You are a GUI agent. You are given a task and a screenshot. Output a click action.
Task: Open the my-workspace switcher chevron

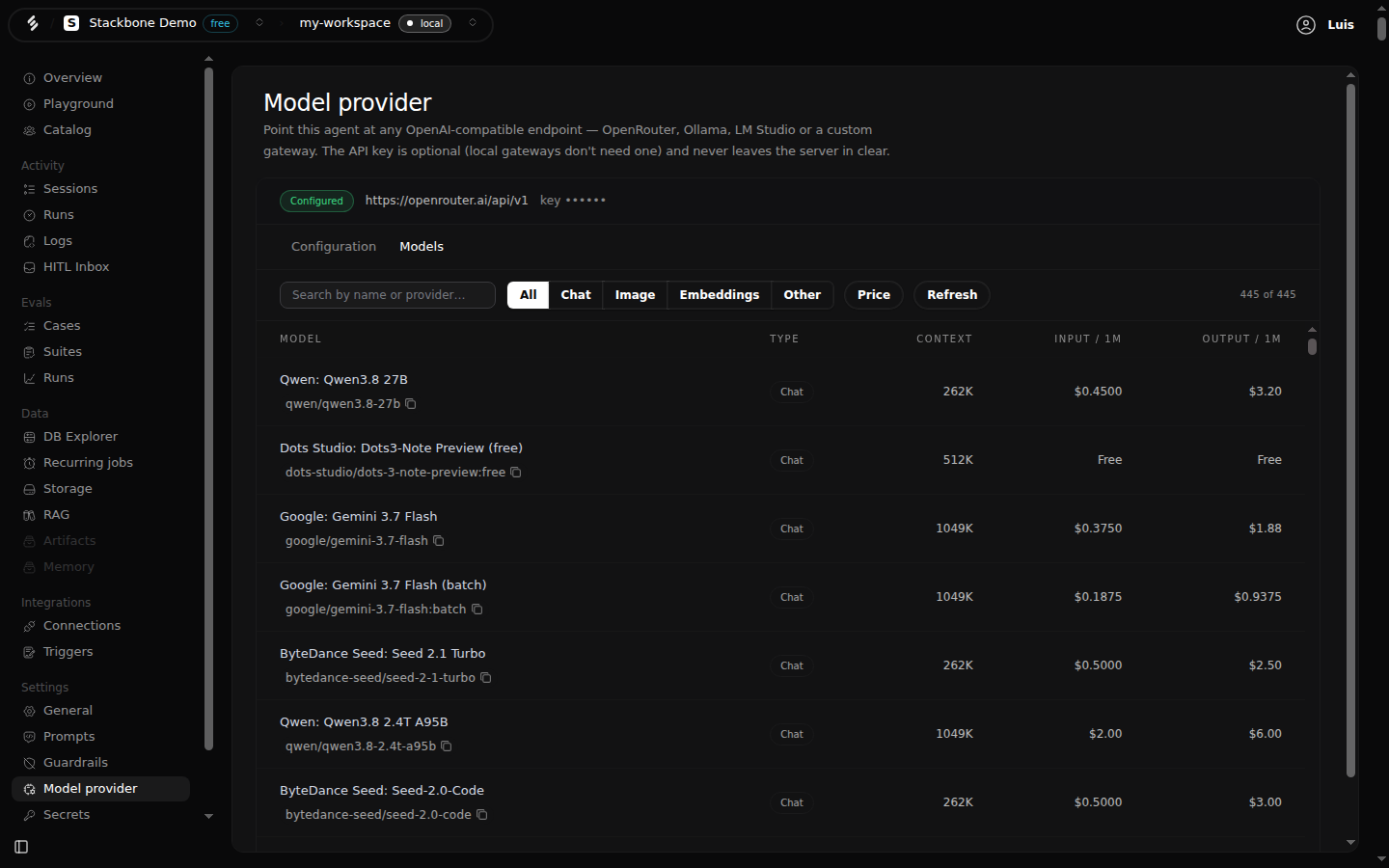[x=473, y=23]
